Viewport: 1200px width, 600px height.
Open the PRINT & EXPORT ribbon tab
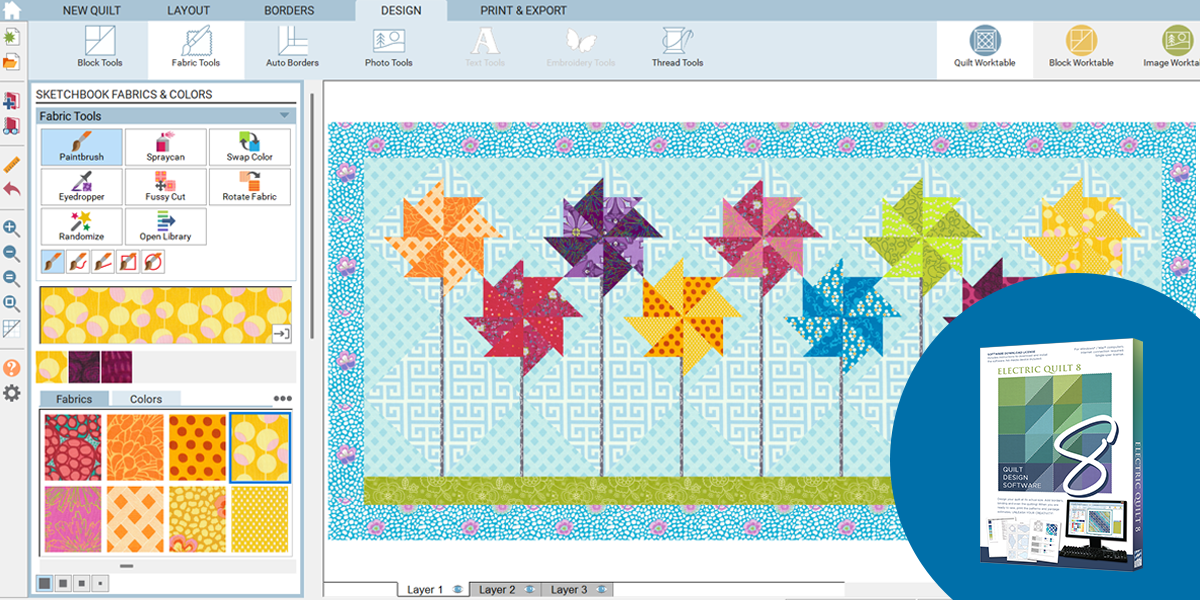point(521,10)
